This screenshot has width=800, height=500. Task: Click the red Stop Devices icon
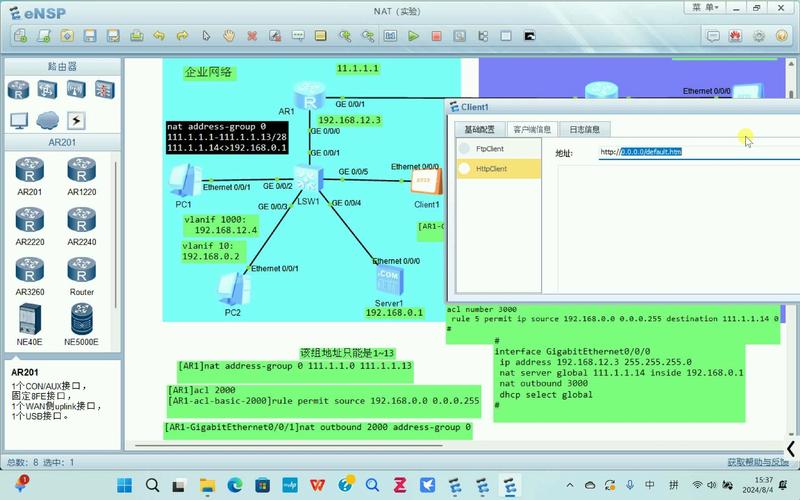436,36
